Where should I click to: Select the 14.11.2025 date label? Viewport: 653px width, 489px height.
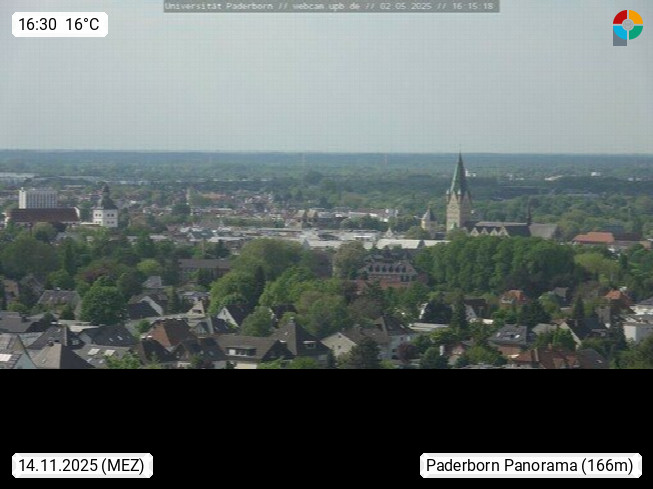click(x=58, y=465)
